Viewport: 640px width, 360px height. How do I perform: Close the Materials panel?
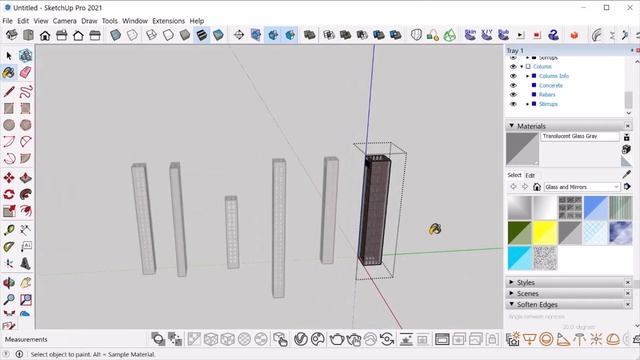pyautogui.click(x=628, y=126)
